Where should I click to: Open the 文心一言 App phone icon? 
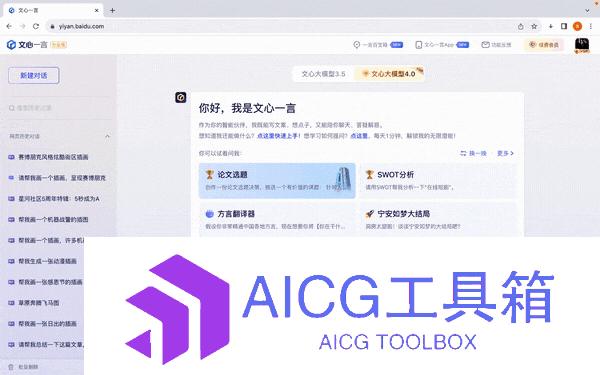(x=419, y=45)
